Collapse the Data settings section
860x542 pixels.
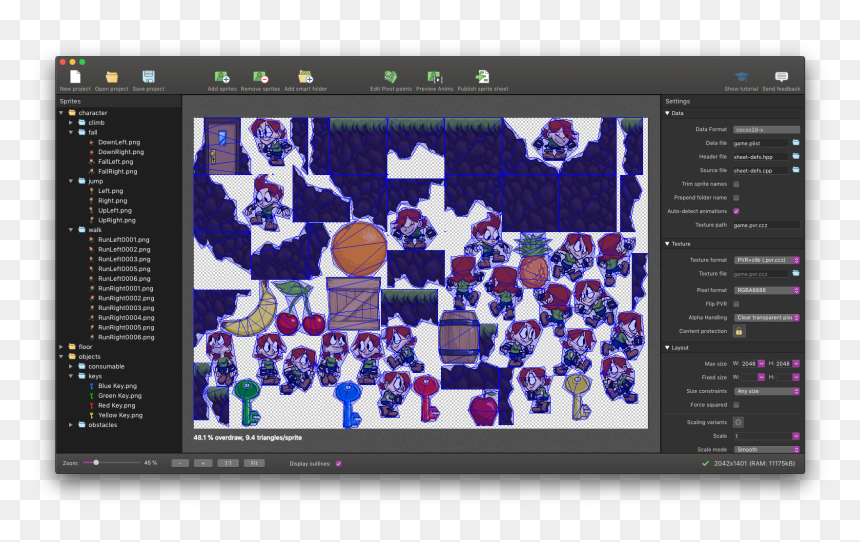tap(667, 113)
